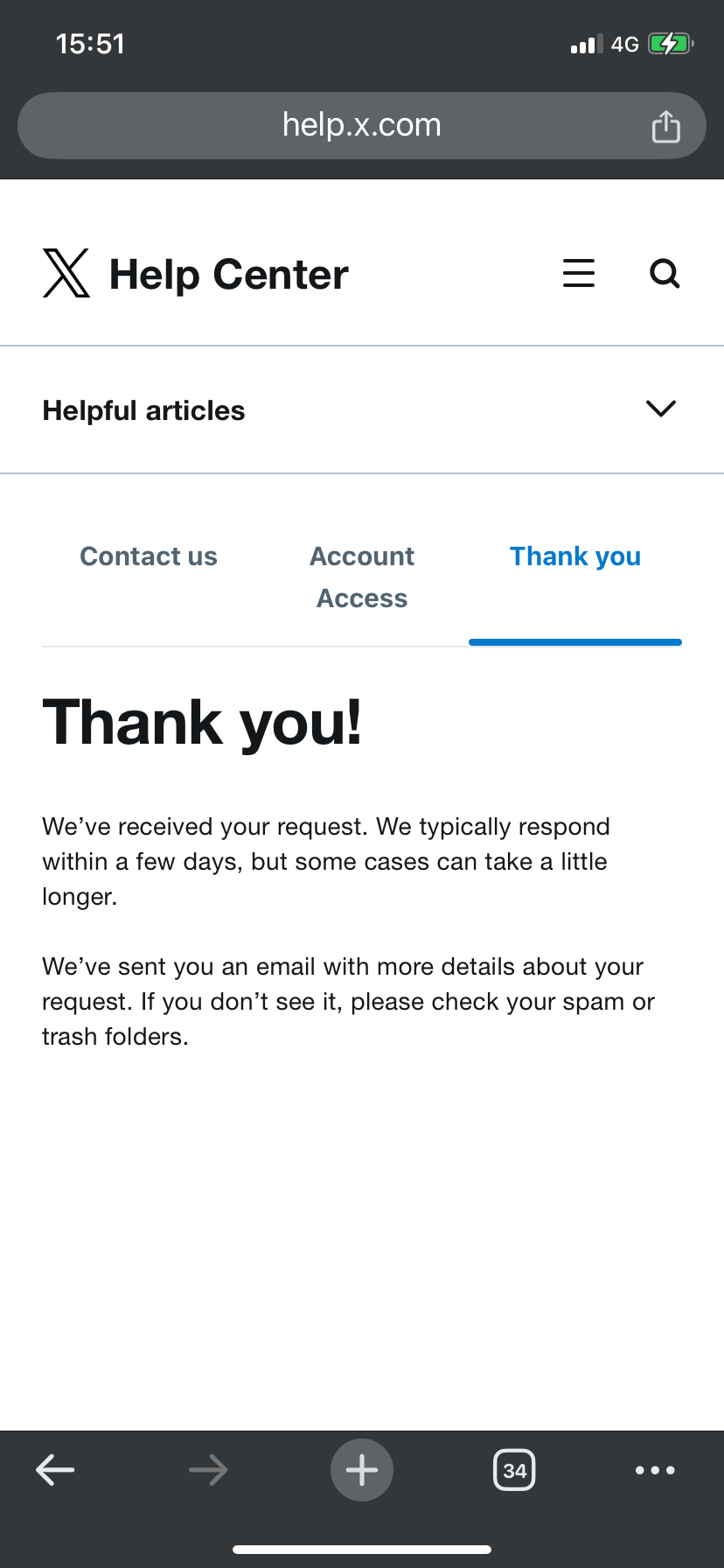Click the Help Center title link

pos(229,275)
